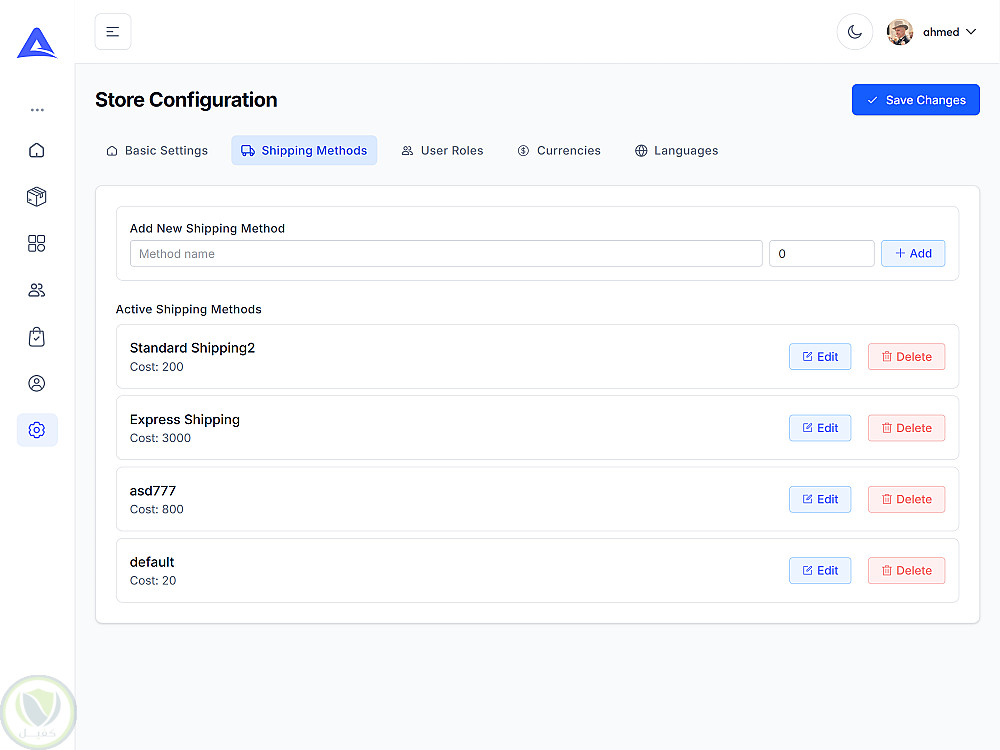This screenshot has height=750, width=1000.
Task: Delete the Express Shipping method
Action: [906, 428]
